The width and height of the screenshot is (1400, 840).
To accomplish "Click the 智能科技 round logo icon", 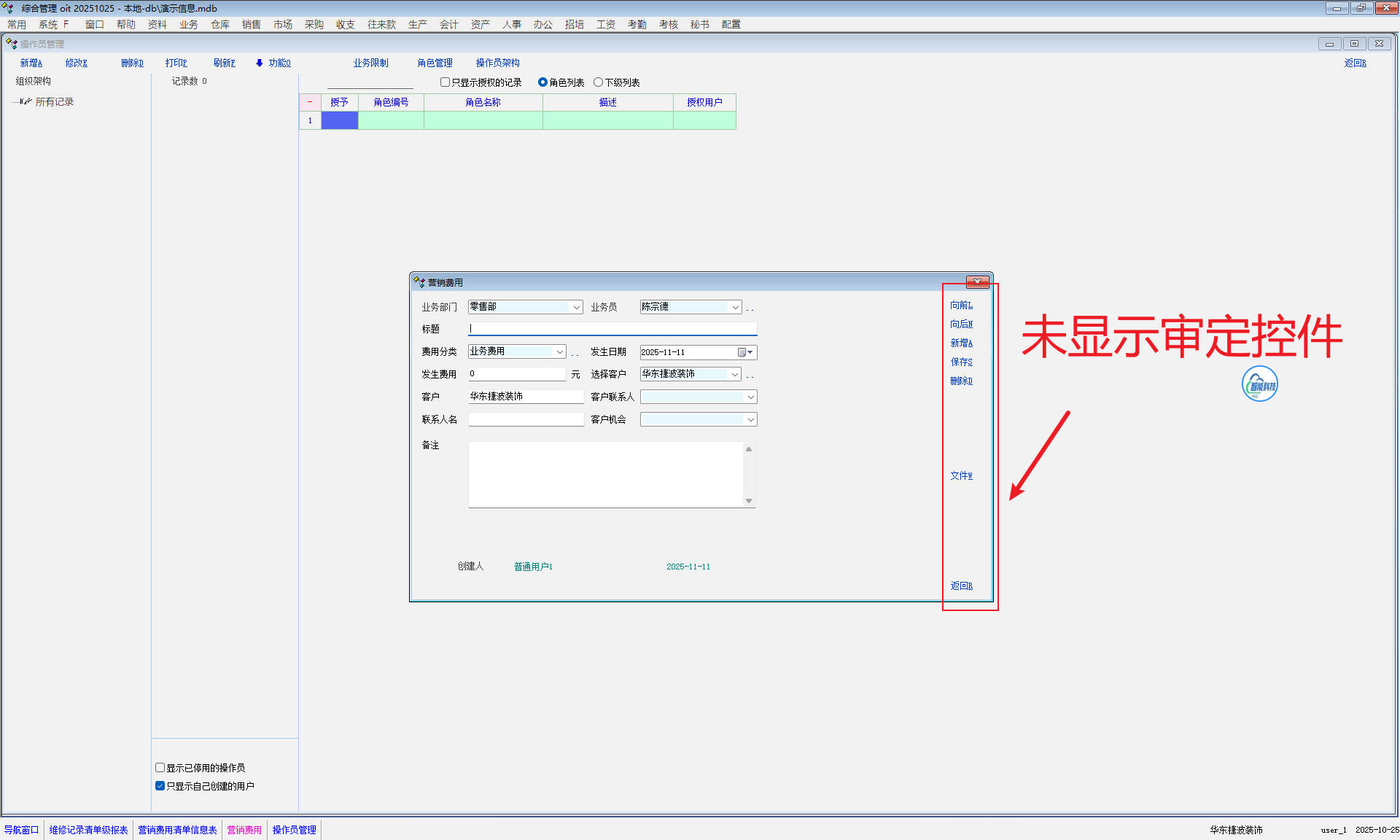I will [1259, 384].
